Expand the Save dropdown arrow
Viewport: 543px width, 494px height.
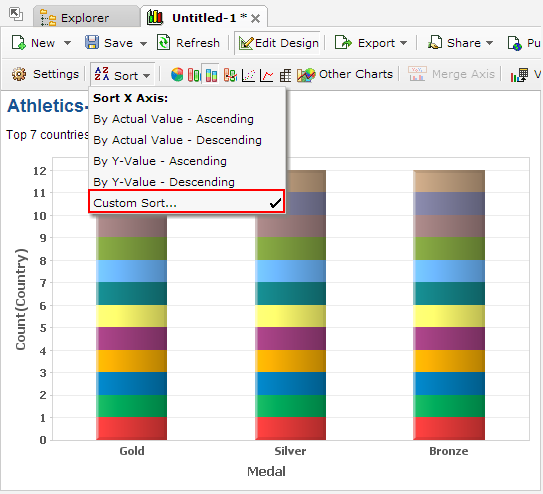click(143, 44)
